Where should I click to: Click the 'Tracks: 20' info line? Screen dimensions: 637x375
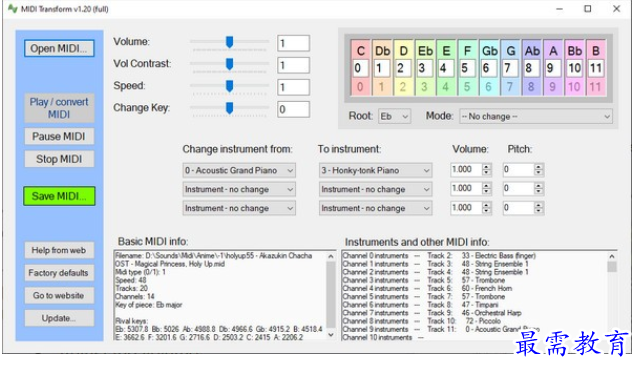coord(131,288)
